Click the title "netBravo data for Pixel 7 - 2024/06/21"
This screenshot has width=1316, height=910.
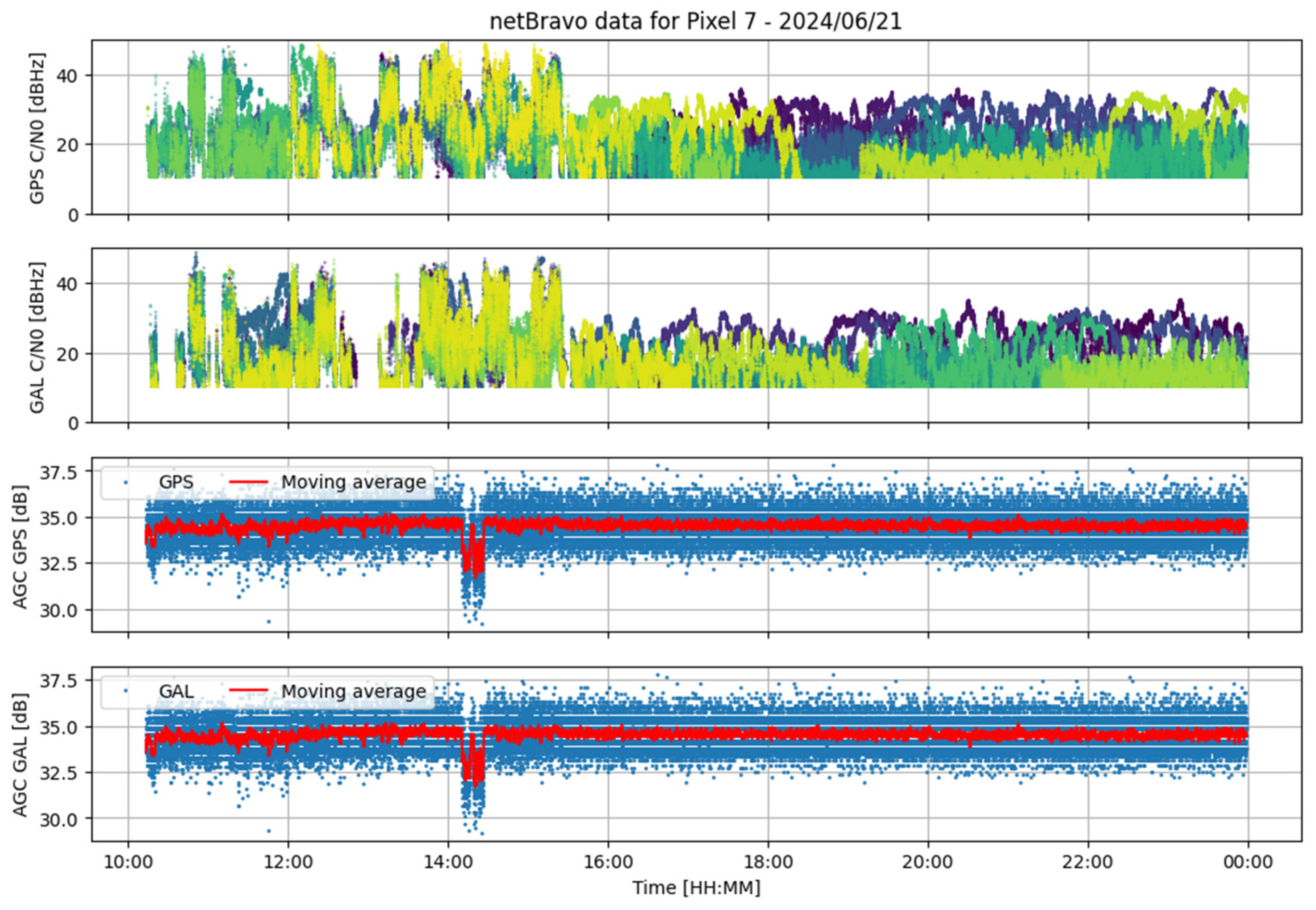(x=696, y=21)
